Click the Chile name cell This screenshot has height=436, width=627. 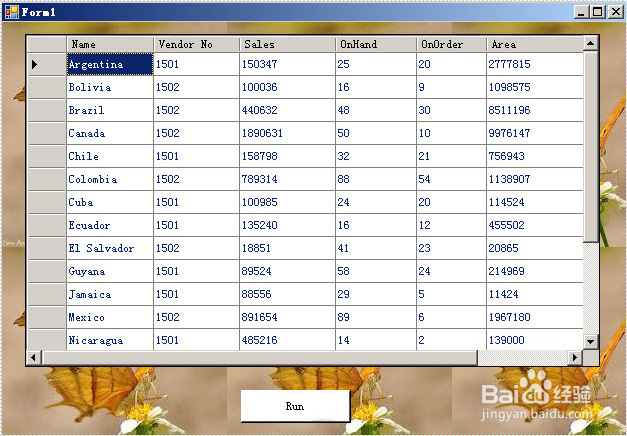coord(110,156)
